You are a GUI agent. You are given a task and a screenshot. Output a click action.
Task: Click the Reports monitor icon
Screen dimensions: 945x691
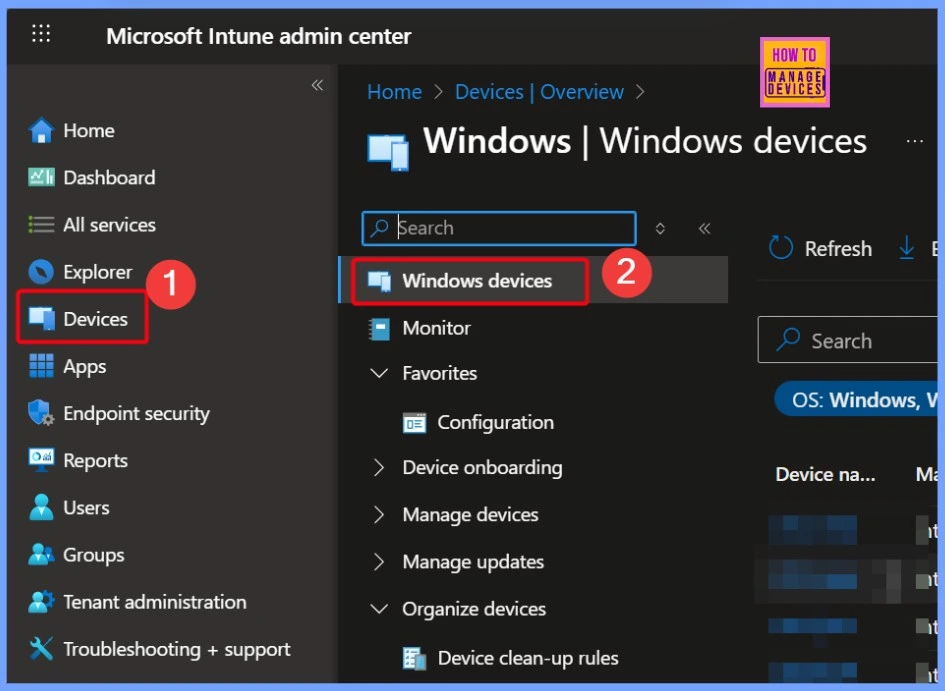[x=41, y=460]
